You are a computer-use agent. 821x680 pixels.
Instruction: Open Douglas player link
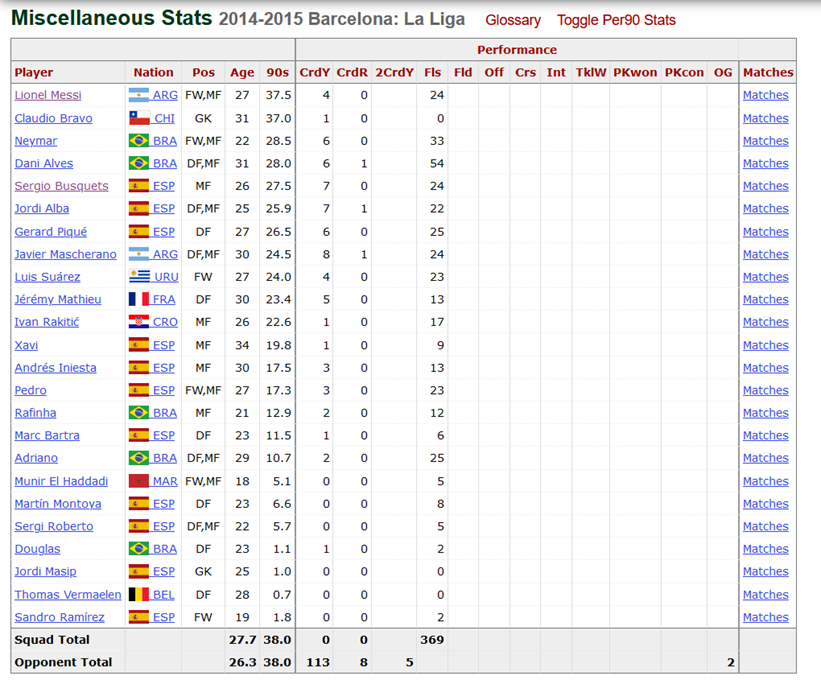(37, 549)
